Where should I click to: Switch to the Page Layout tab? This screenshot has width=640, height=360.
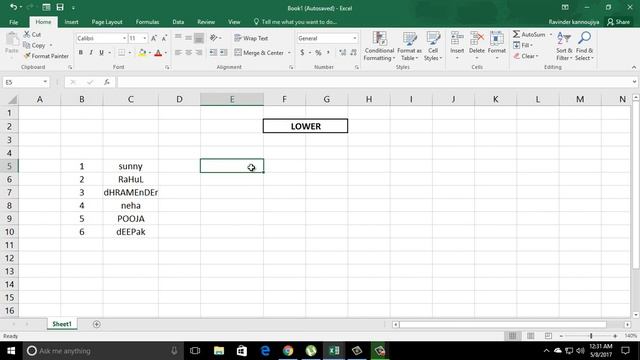(107, 22)
